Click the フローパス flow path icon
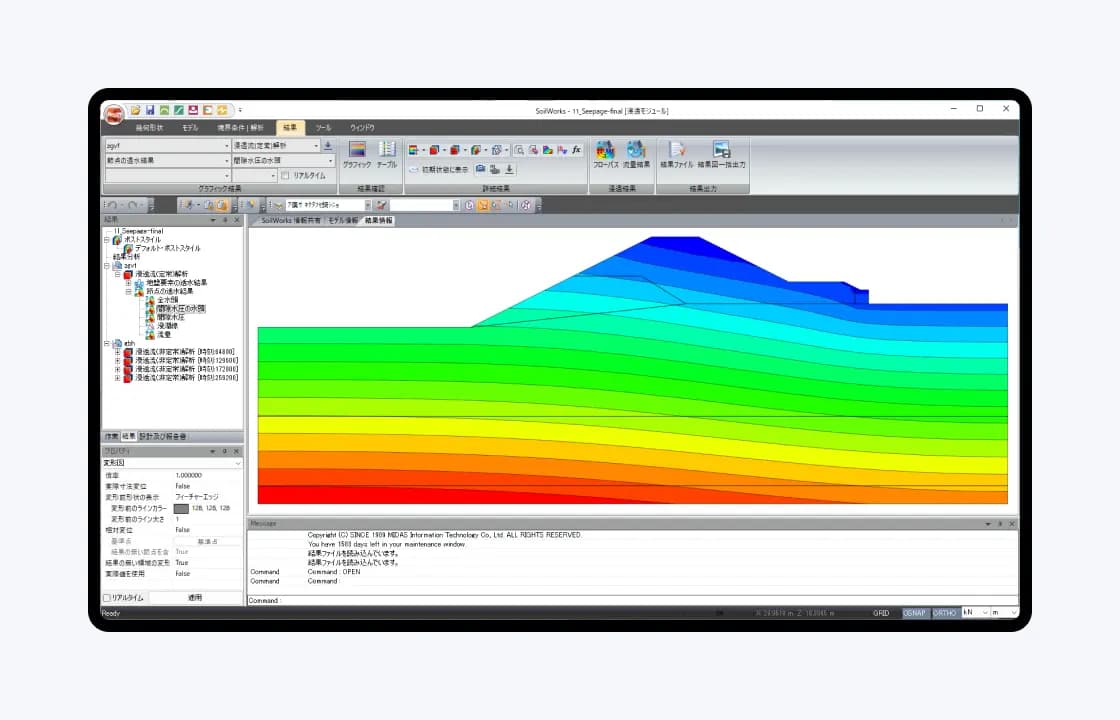Screen dimensions: 1120x720 (x=605, y=155)
